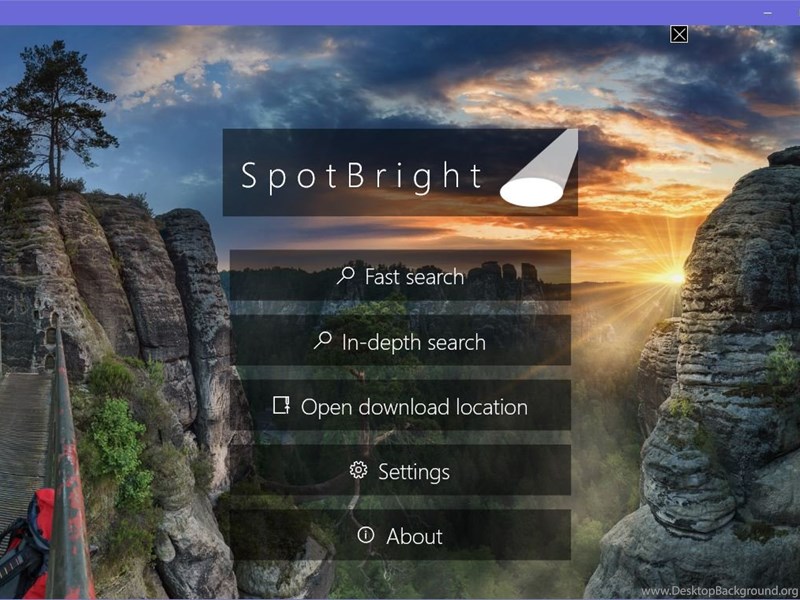Click the SpotBright wordmark text
The image size is (800, 600).
(362, 177)
